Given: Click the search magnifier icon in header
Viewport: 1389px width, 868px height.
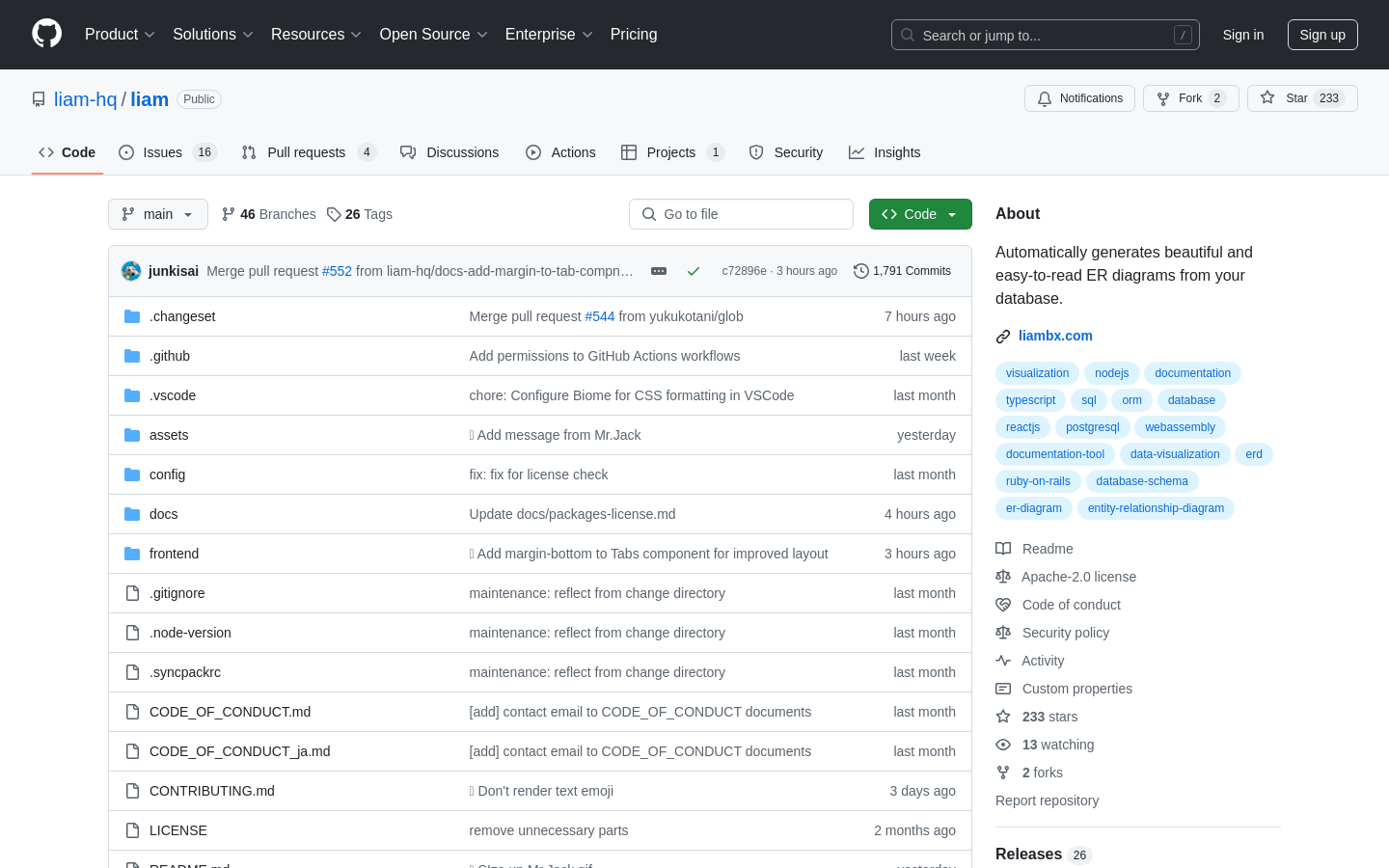Looking at the screenshot, I should tap(908, 35).
